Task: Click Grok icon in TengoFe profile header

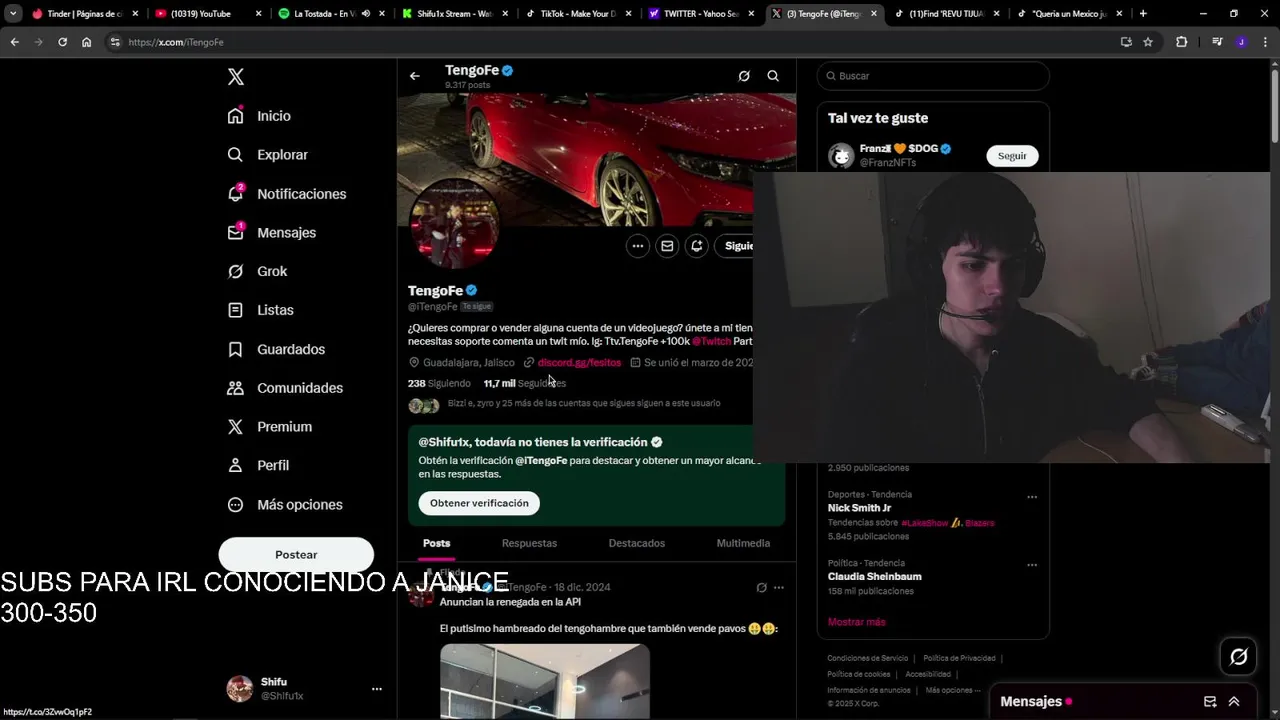Action: pos(744,76)
